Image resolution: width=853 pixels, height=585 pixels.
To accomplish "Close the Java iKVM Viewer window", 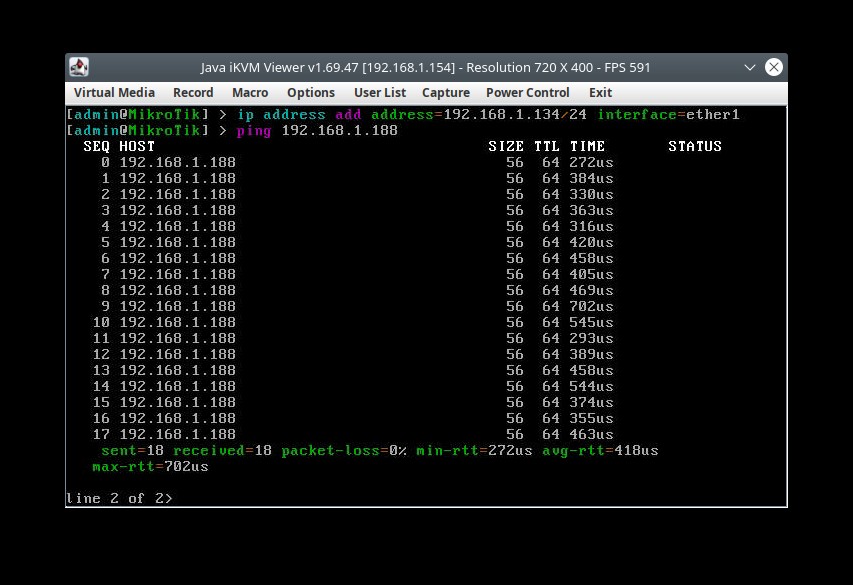I will click(774, 67).
